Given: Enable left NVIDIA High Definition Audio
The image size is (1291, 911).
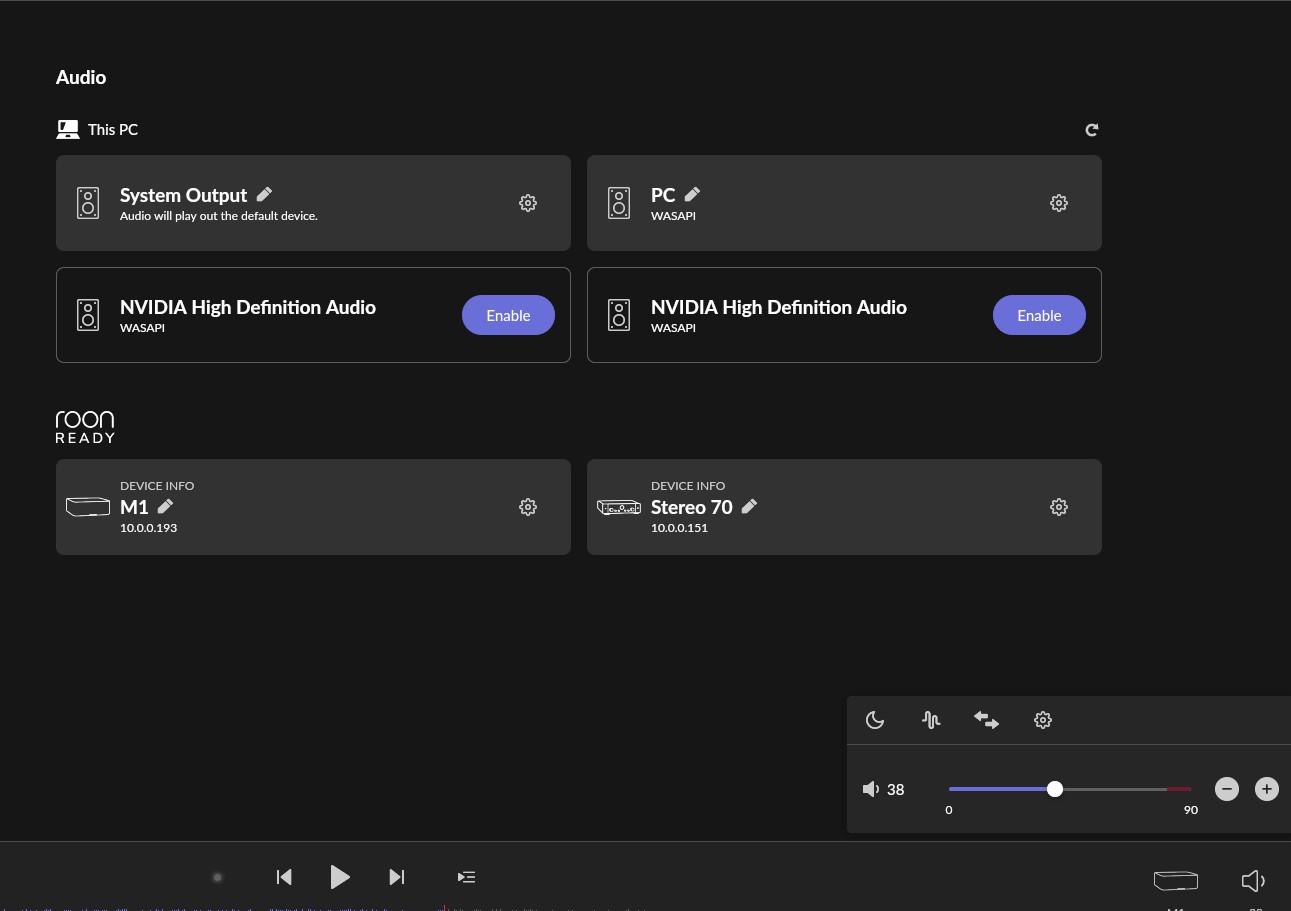Looking at the screenshot, I should (x=508, y=315).
